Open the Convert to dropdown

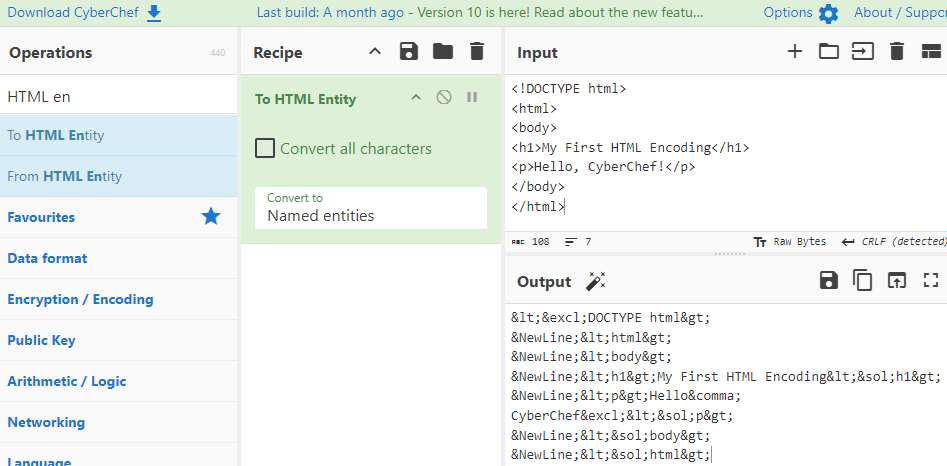click(x=370, y=208)
